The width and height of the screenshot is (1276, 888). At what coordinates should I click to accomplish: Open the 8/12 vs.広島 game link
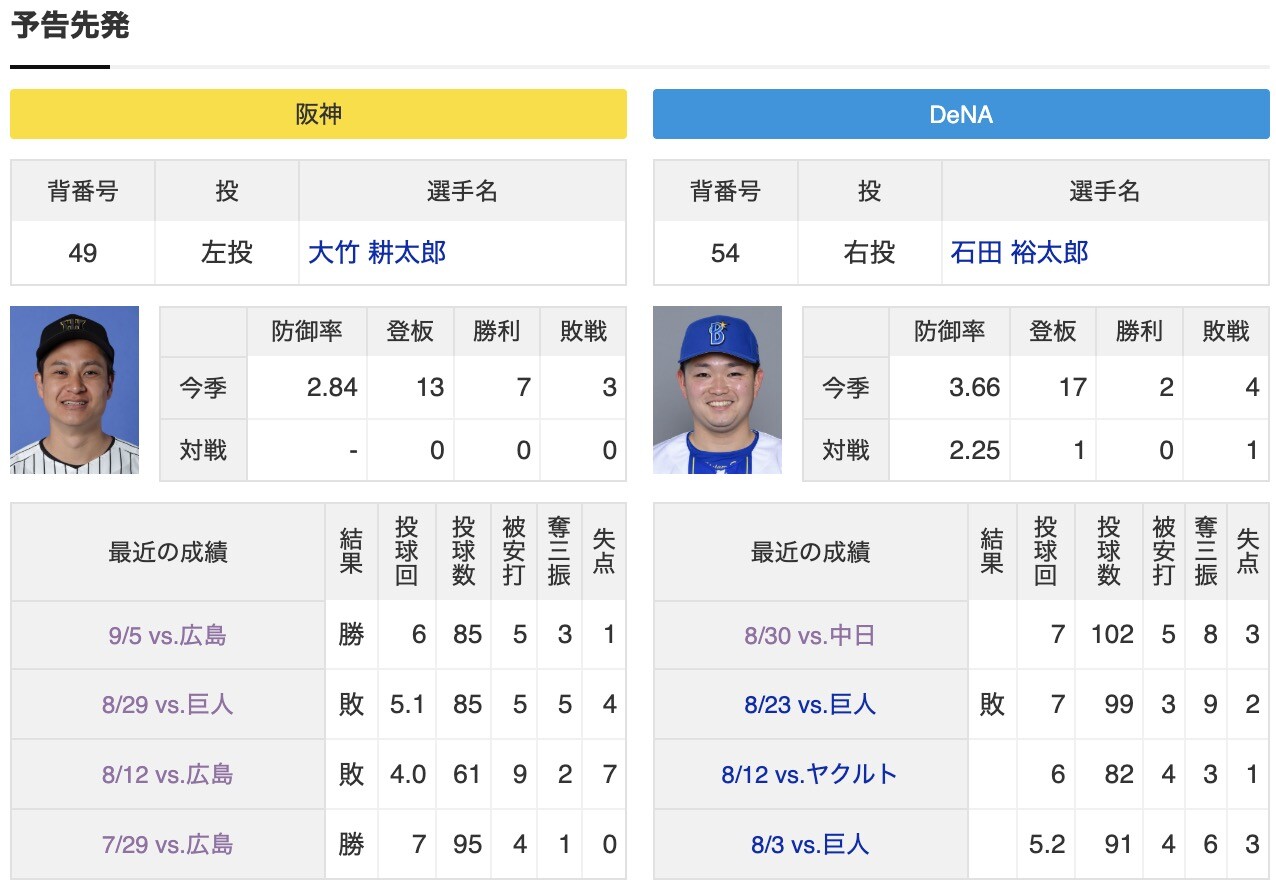point(168,774)
